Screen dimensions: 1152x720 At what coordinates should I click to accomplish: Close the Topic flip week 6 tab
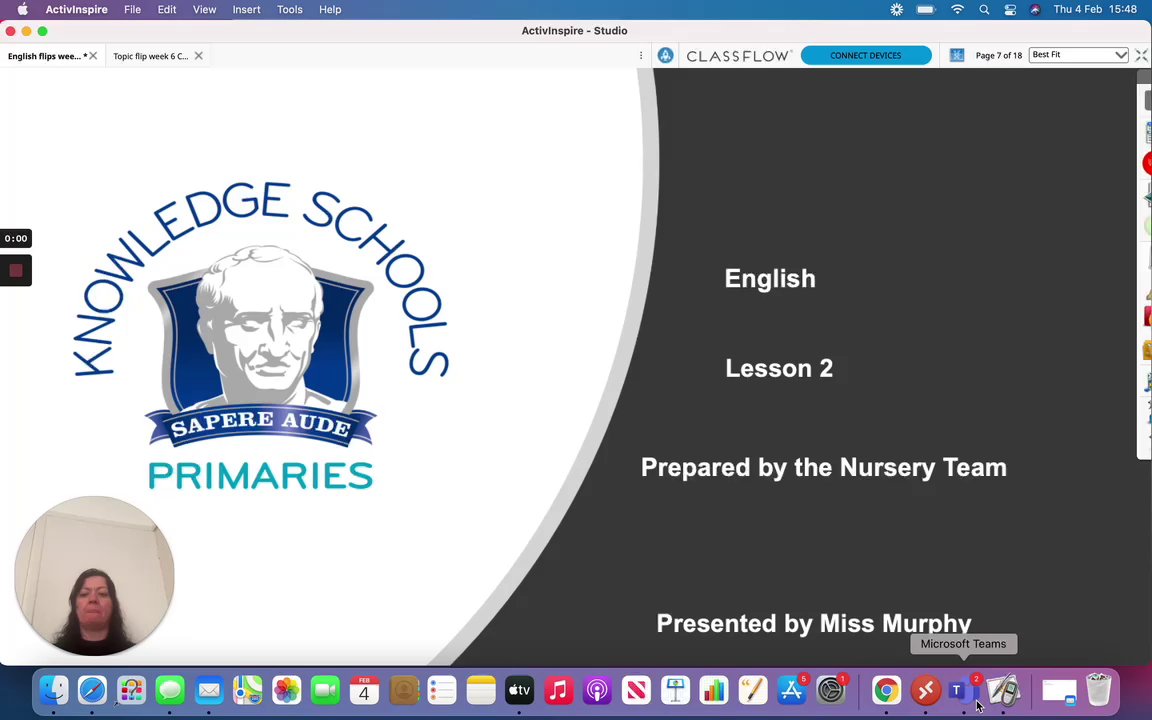(x=198, y=56)
